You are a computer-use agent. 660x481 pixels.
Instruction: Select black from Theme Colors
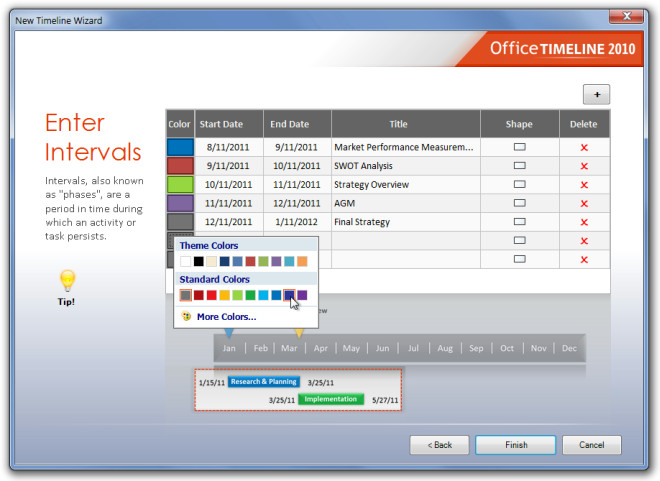tap(199, 261)
